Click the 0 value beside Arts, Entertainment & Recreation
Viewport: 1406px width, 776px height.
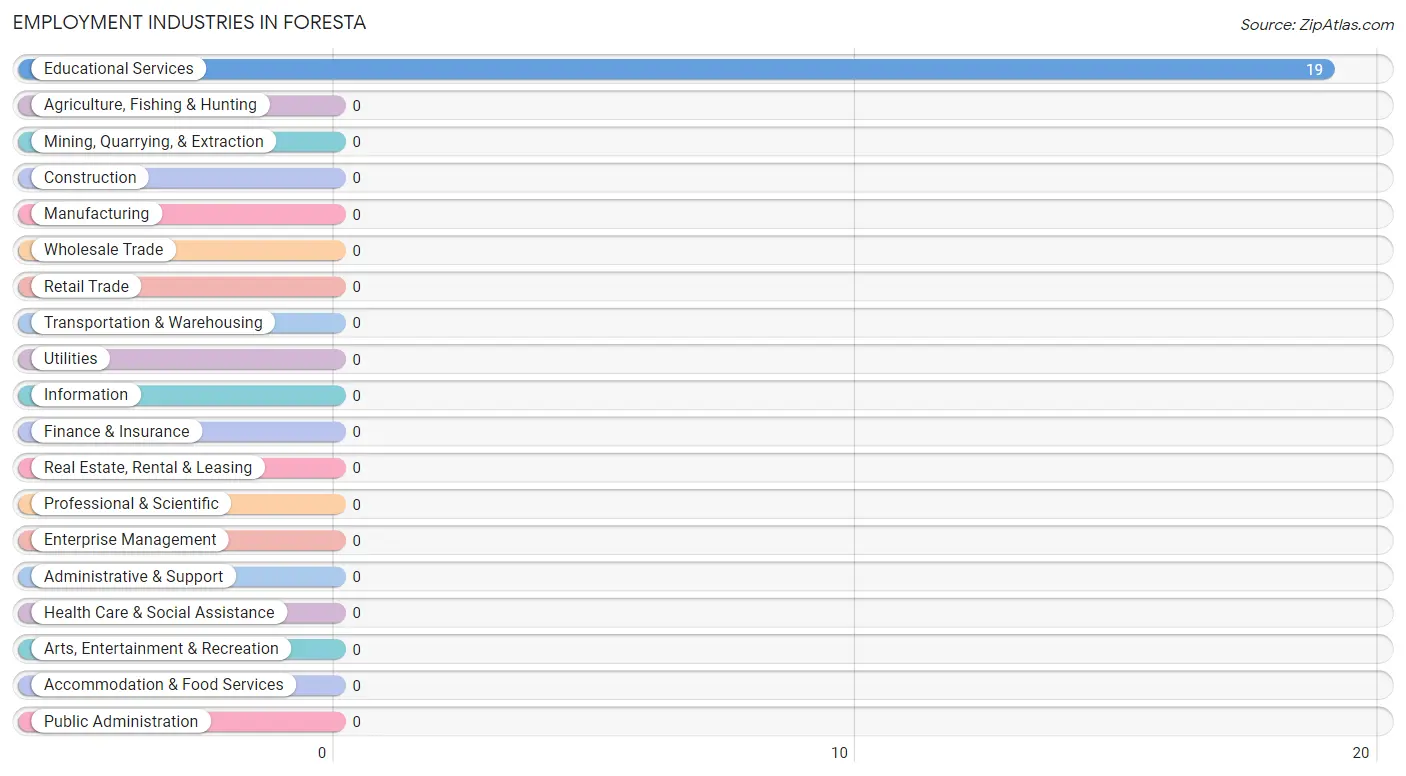[x=356, y=650]
